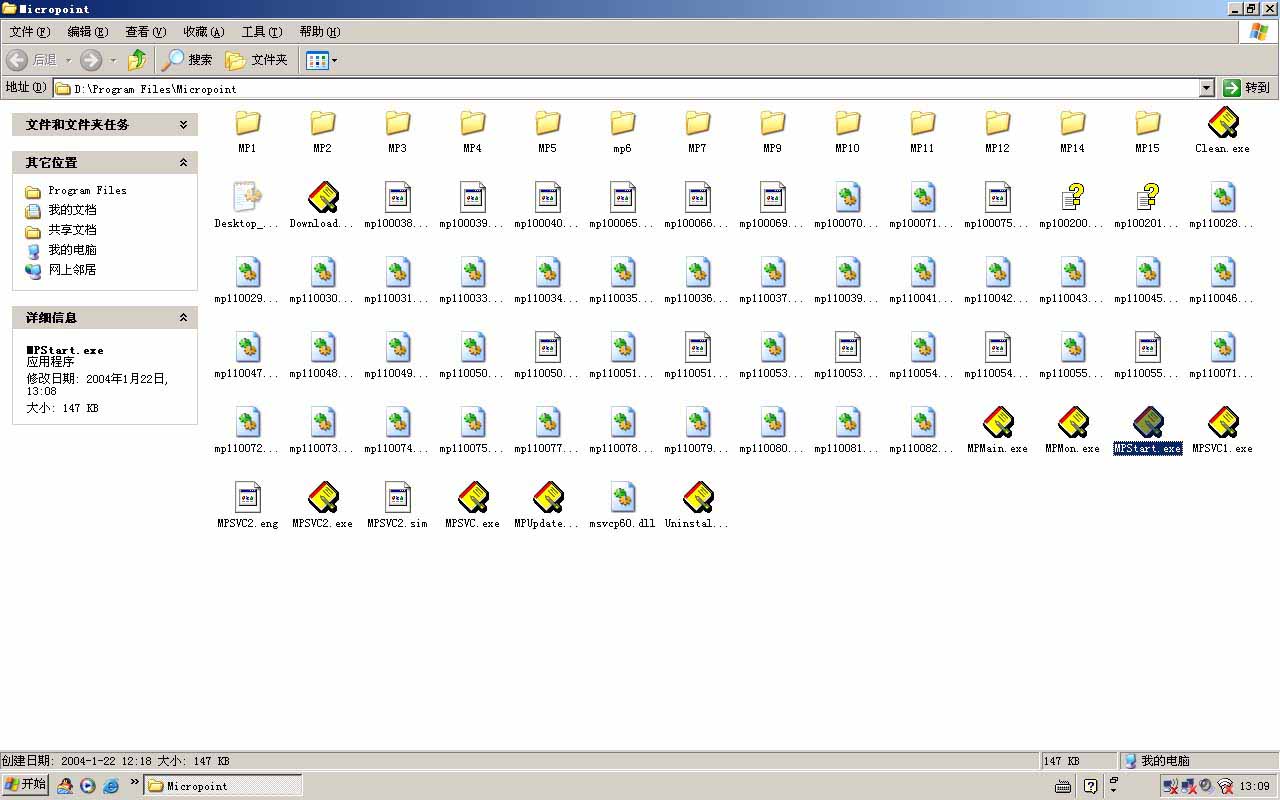Select the Clean.exe file icon

tap(1222, 123)
